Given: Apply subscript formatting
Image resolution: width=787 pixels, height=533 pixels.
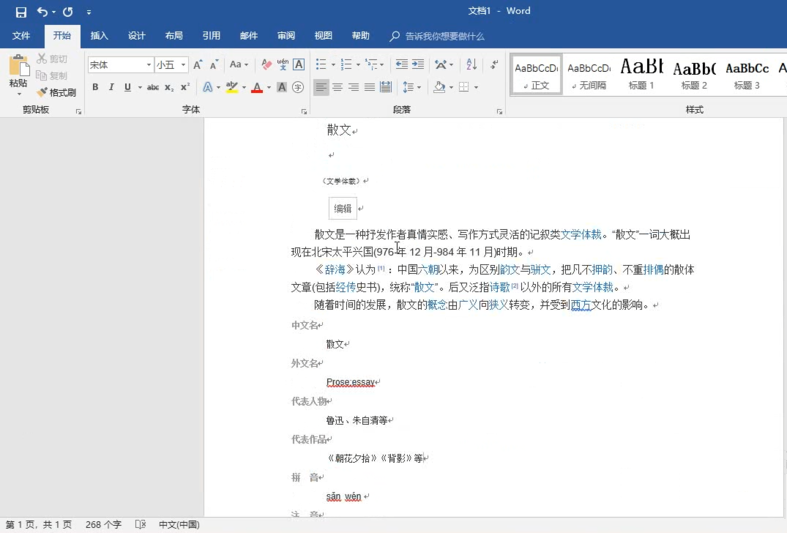Looking at the screenshot, I should [170, 88].
